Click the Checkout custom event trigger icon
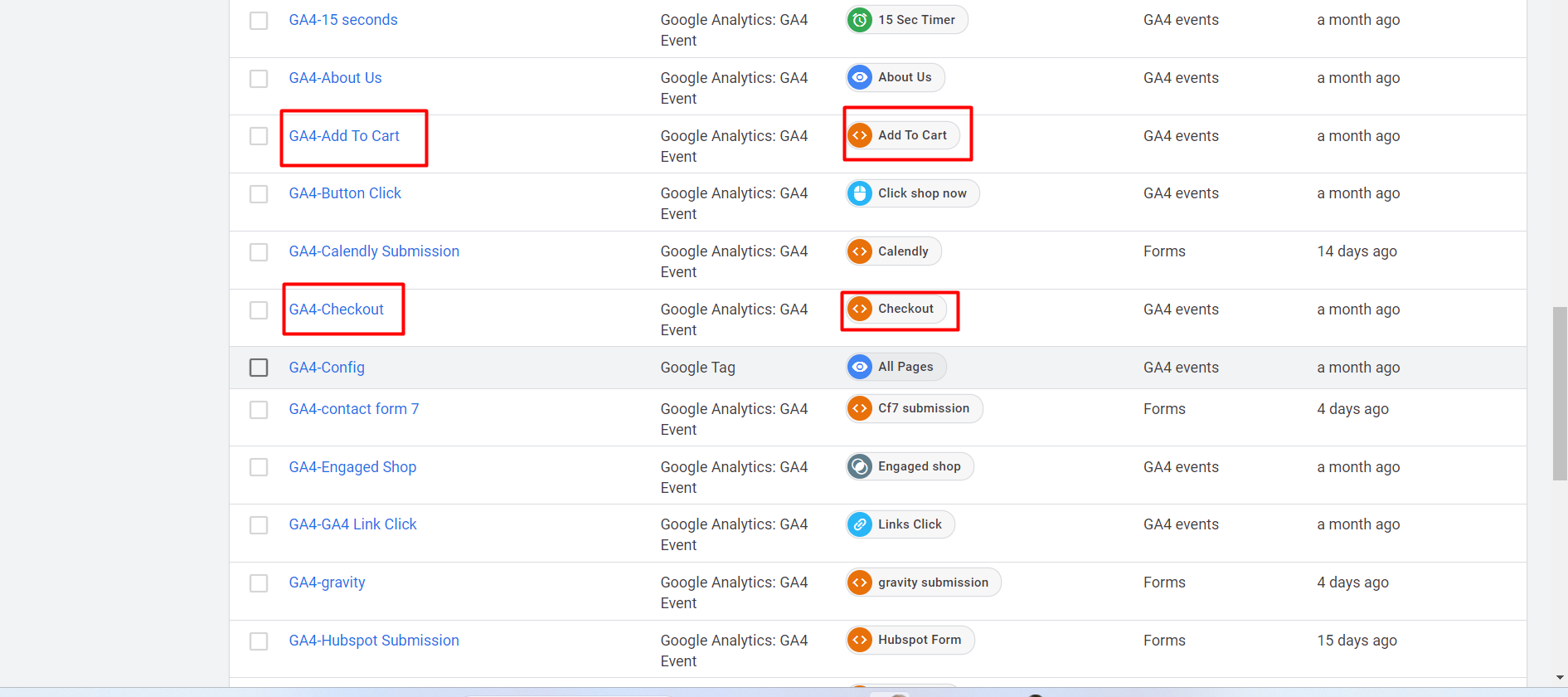The width and height of the screenshot is (1568, 697). click(x=860, y=309)
